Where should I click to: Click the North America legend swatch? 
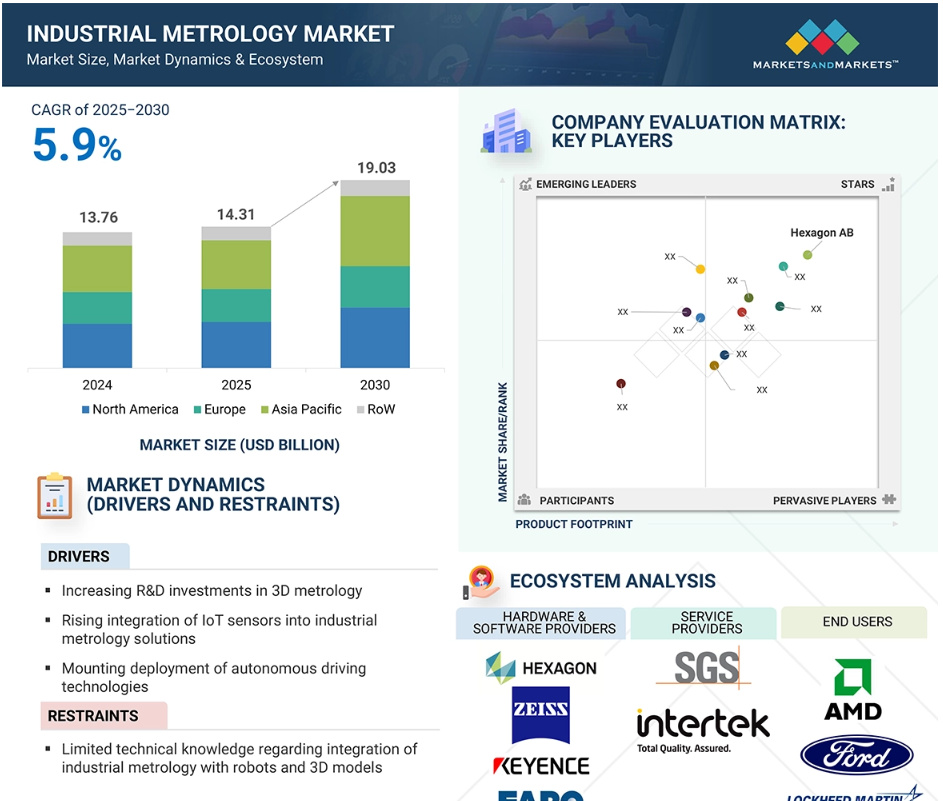tap(85, 410)
